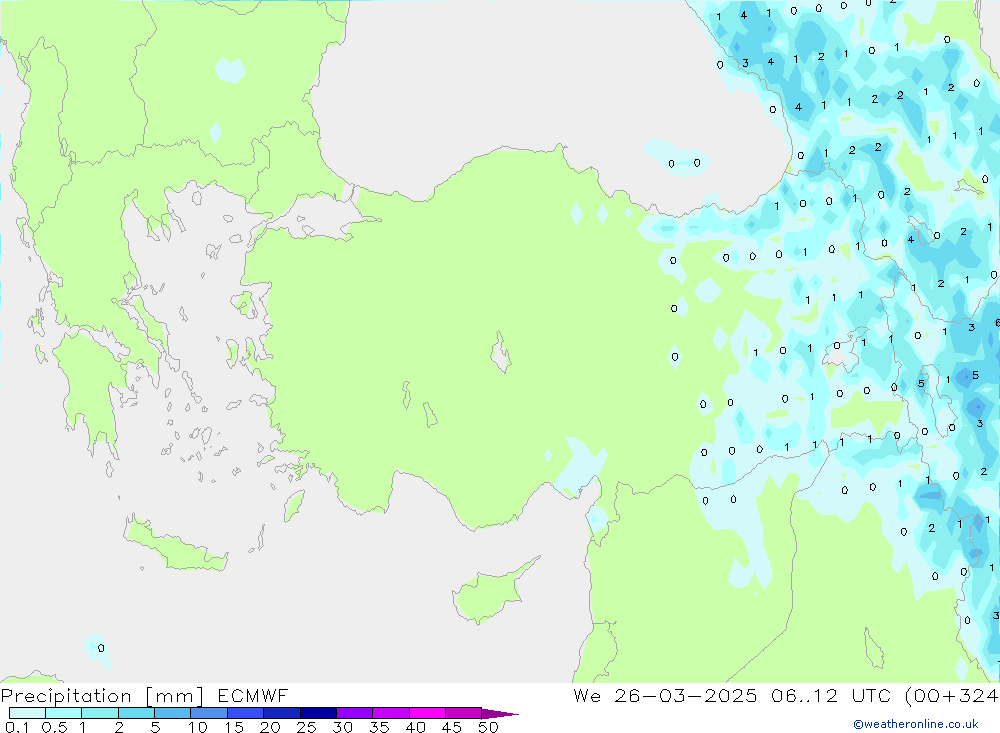Click the legend value "20"
Viewport: 1000px width, 733px height.
270,727
